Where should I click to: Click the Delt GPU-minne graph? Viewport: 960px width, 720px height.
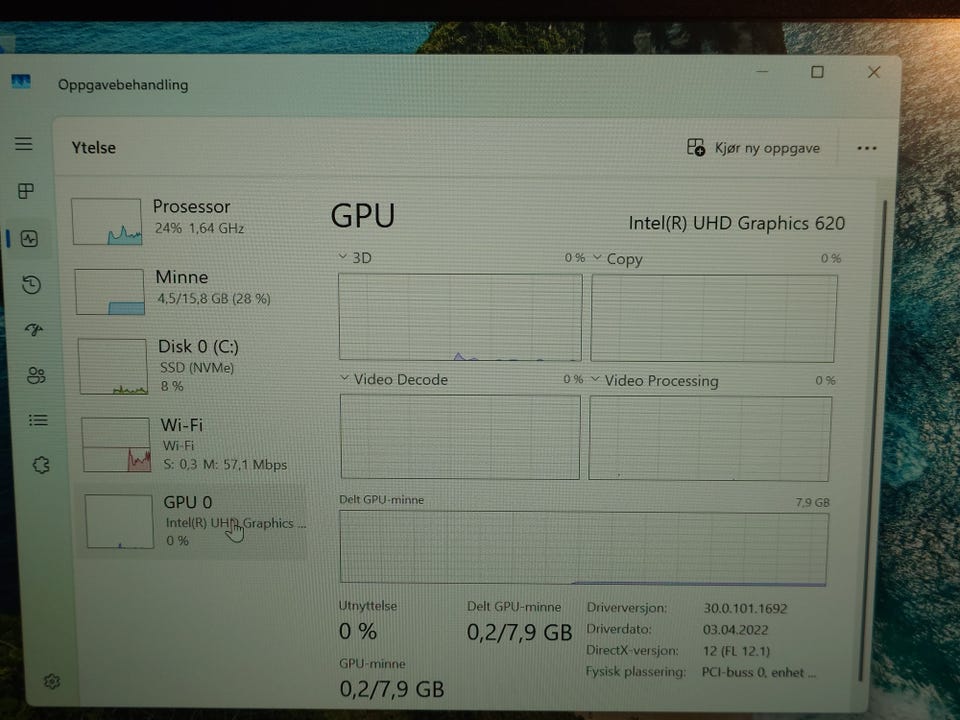point(583,549)
